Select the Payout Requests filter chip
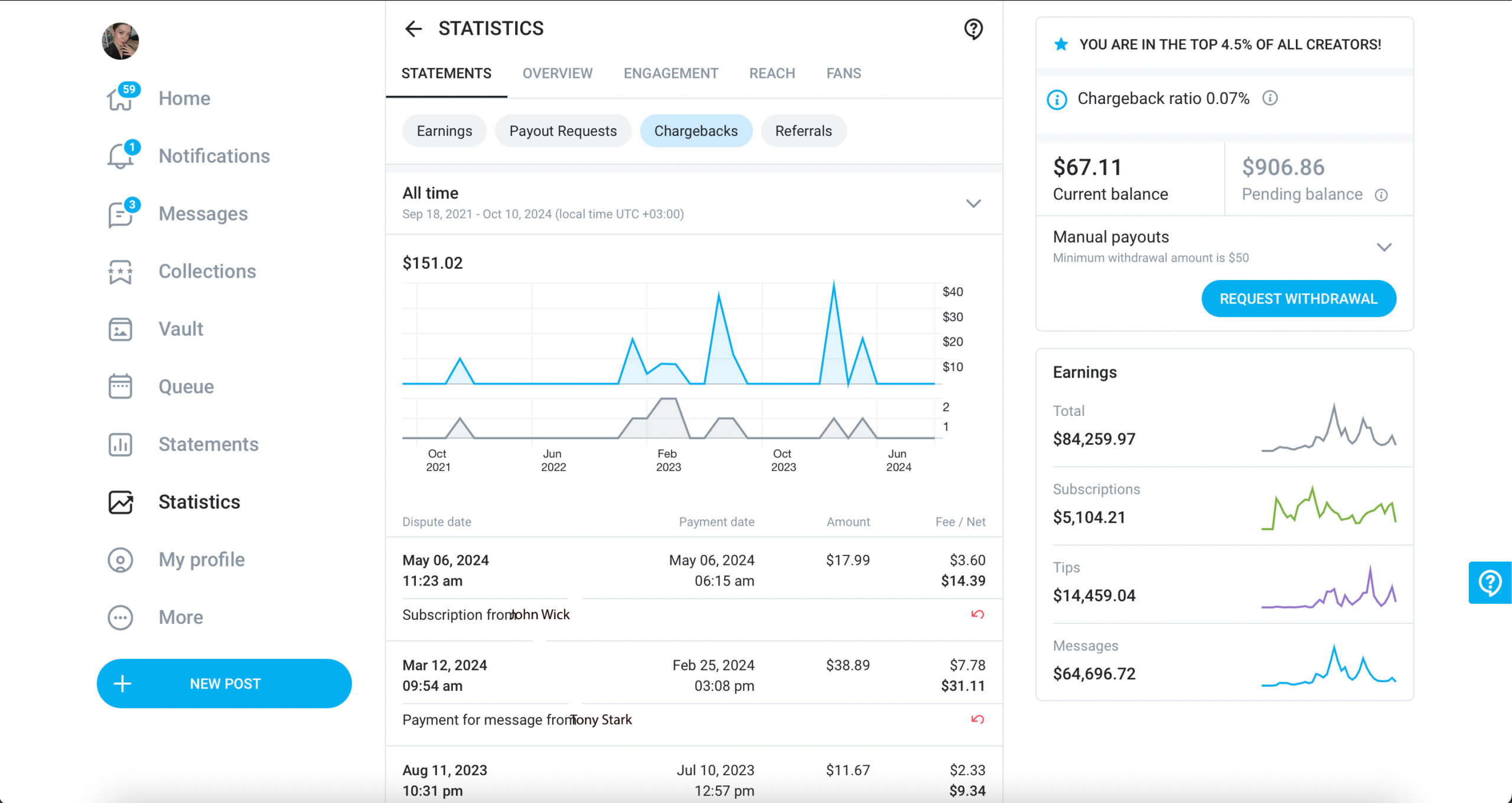 (563, 131)
